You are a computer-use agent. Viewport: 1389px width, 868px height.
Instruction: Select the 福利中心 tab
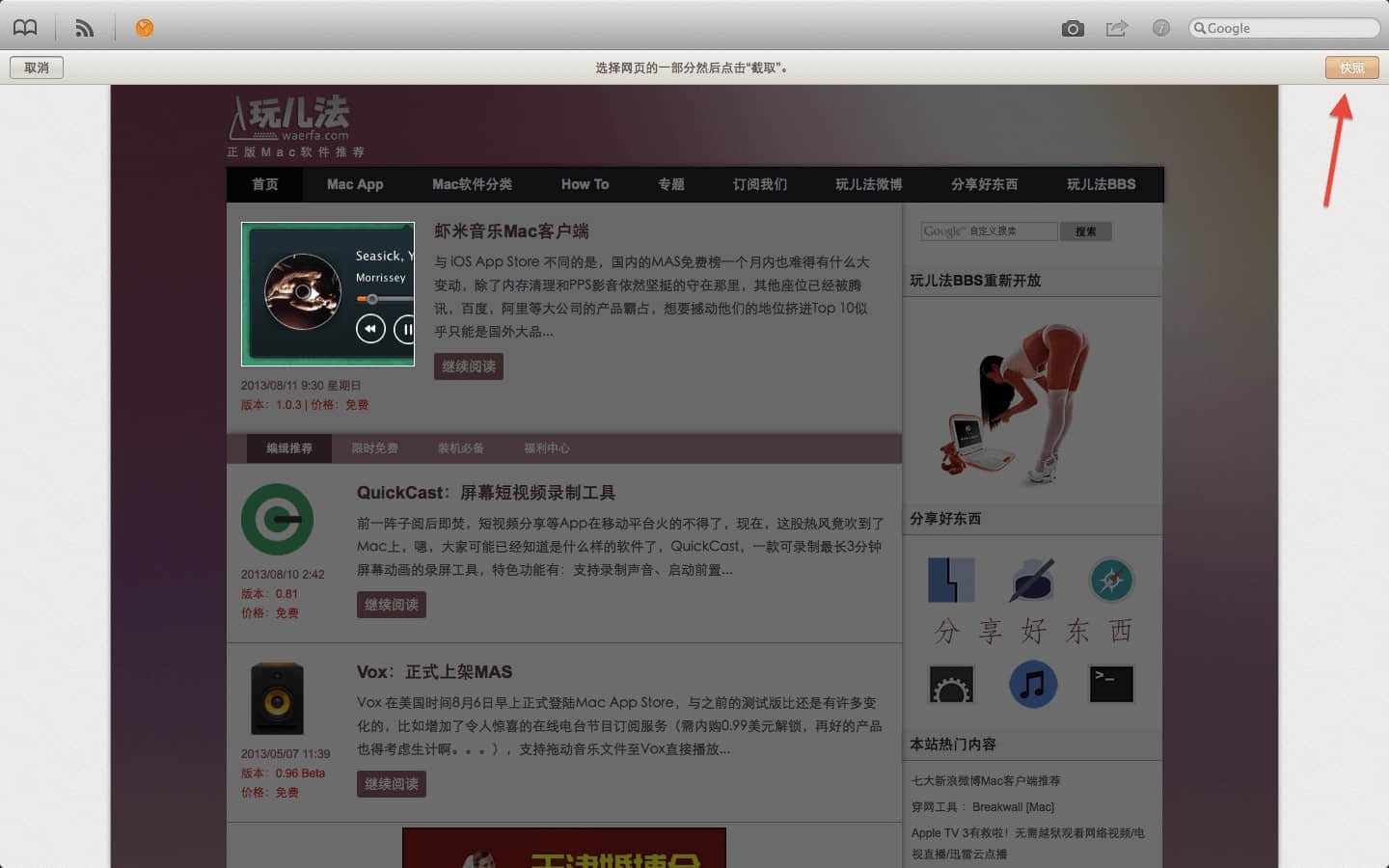pos(546,448)
